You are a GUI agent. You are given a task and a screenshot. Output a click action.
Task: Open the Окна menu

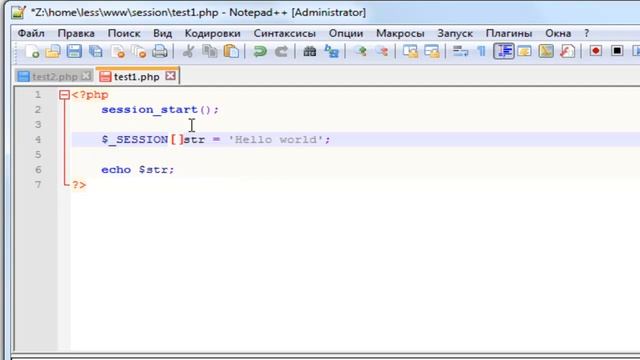[558, 33]
